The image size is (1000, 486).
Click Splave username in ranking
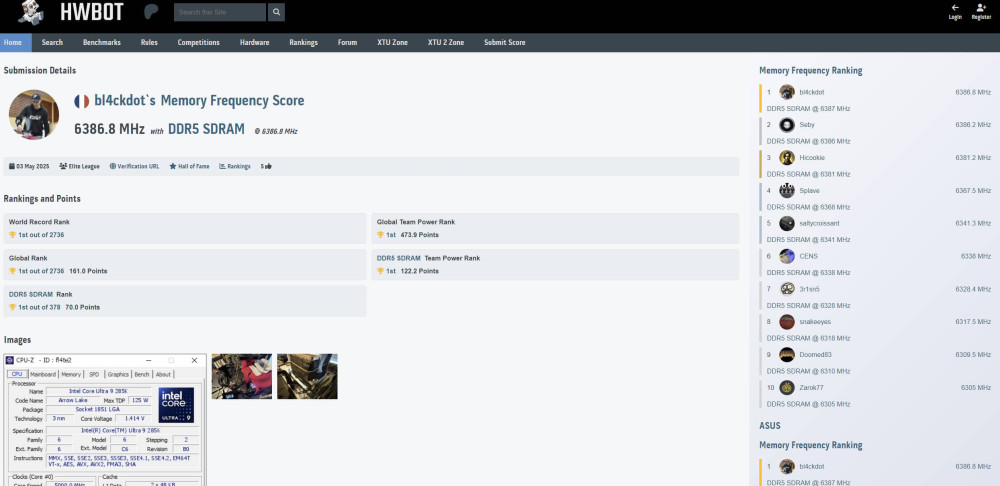click(x=809, y=191)
